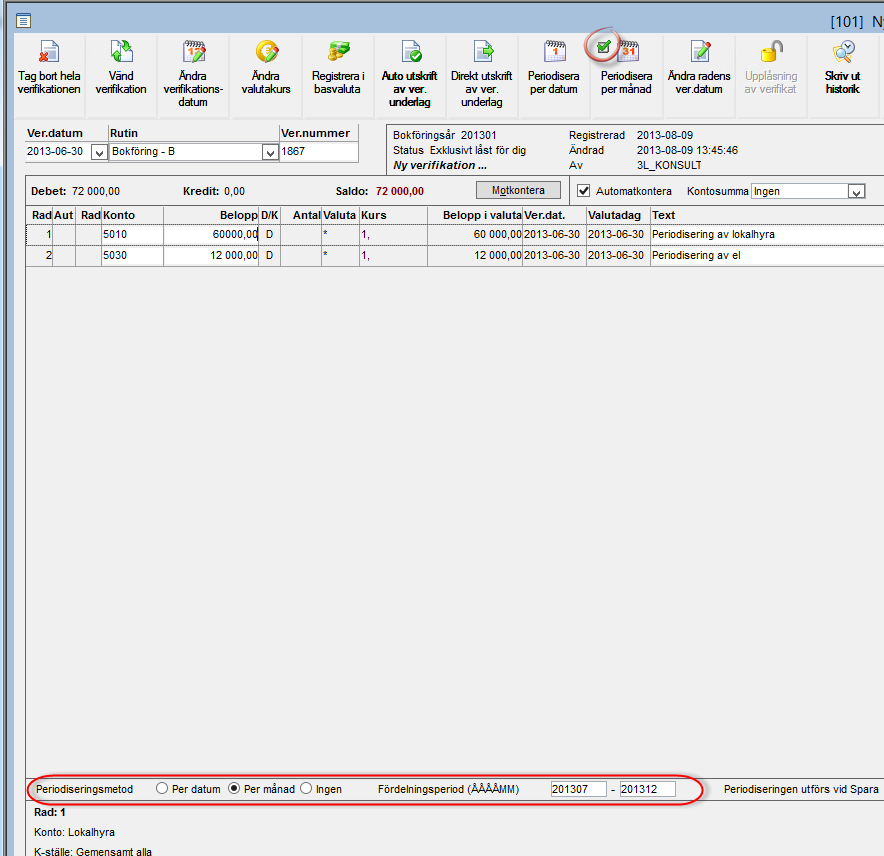Click Upplåsning av verifikat padlock icon
This screenshot has height=856, width=884.
point(771,52)
